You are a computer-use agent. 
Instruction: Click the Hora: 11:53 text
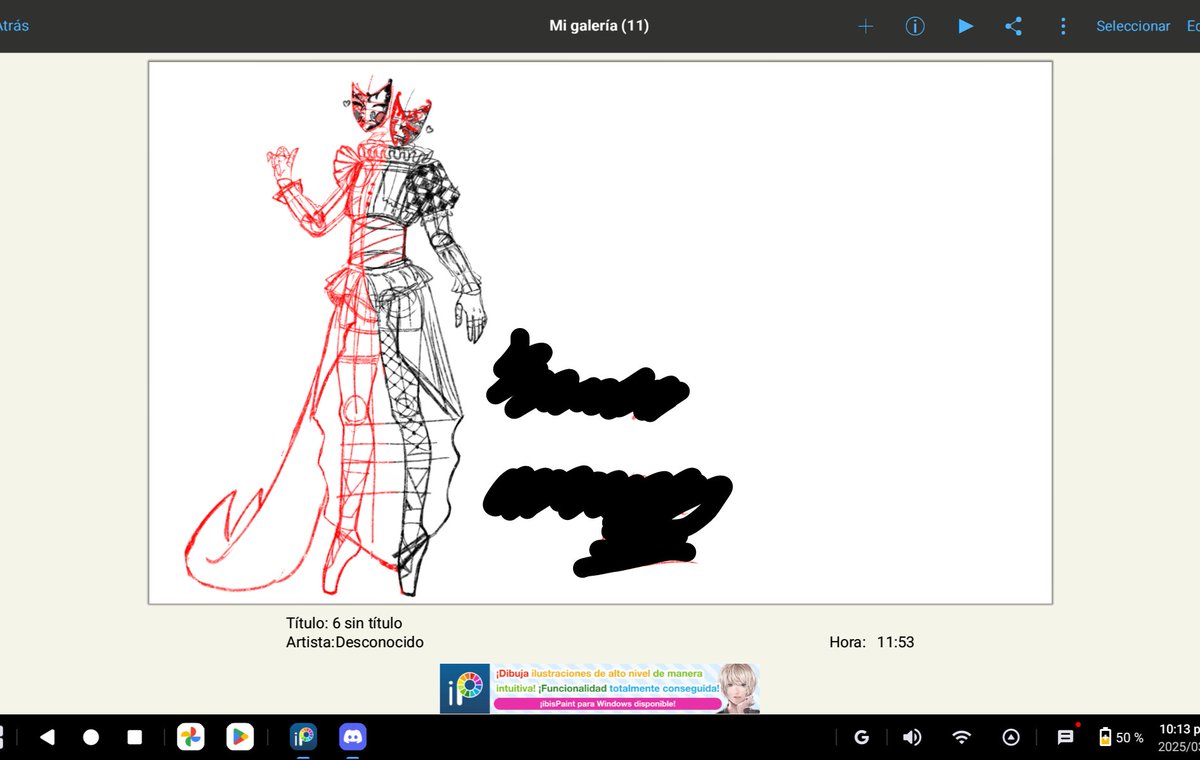[871, 642]
